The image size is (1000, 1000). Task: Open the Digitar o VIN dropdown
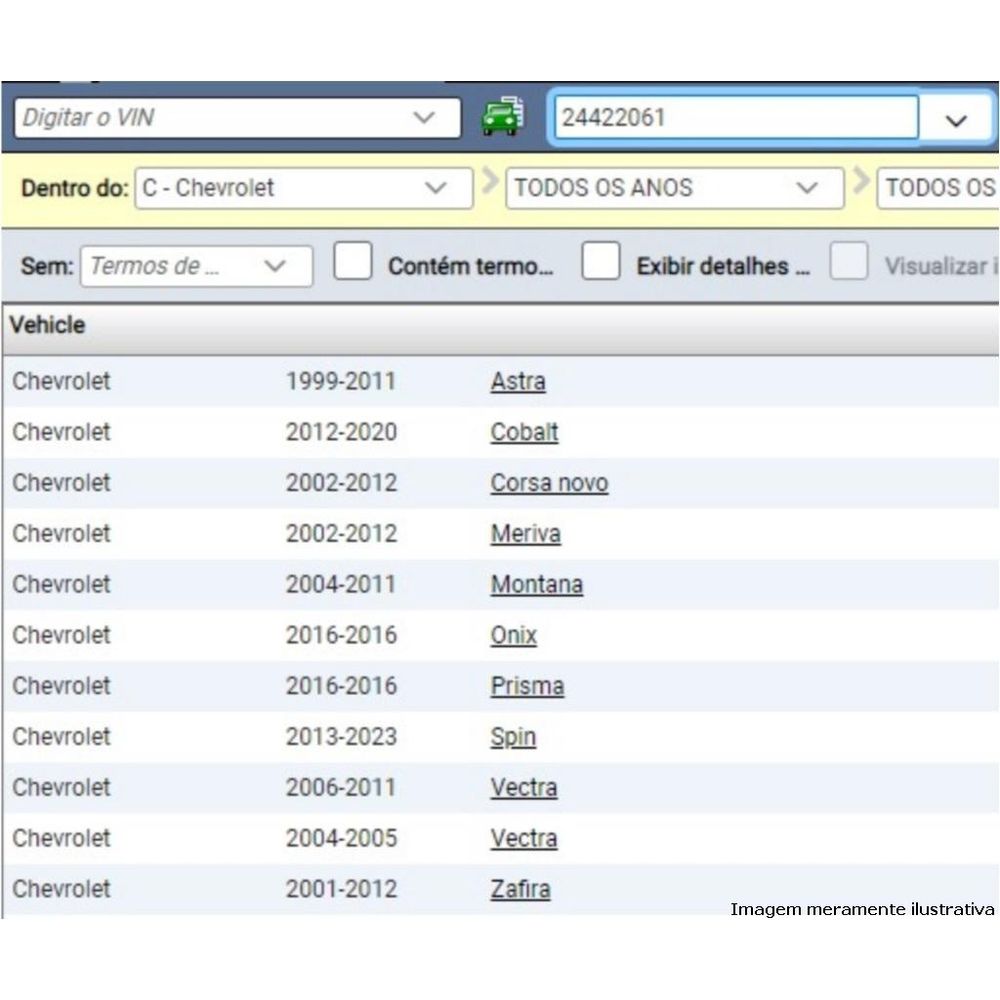237,117
